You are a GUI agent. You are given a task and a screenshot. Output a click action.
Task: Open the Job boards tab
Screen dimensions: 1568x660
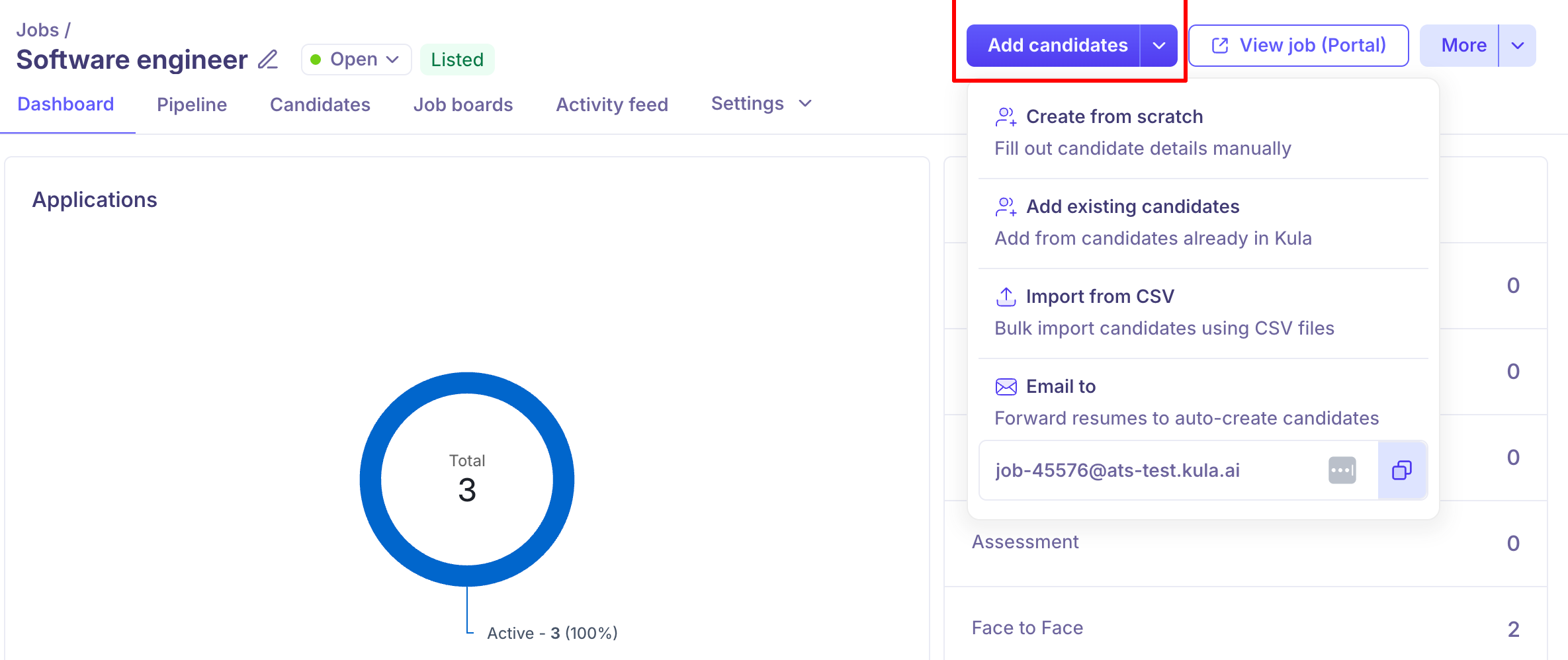[x=463, y=104]
